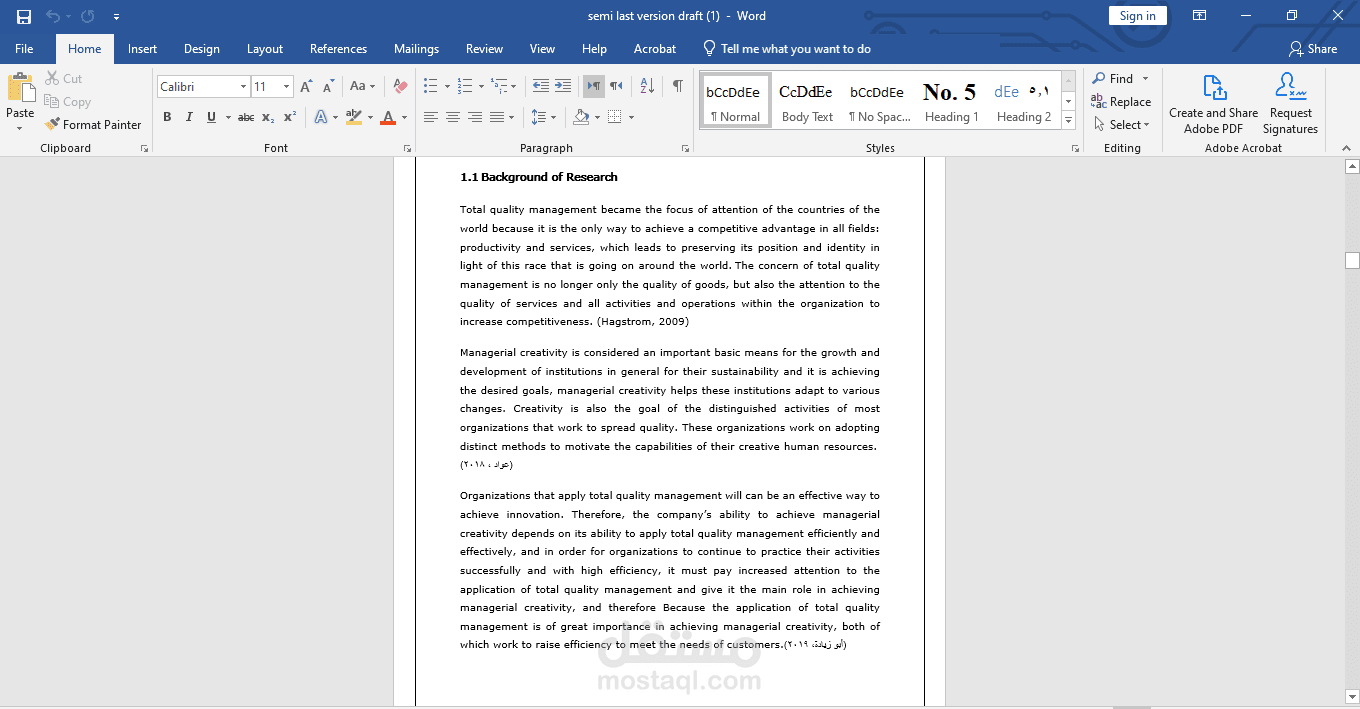The height and width of the screenshot is (709, 1360).
Task: Toggle right-to-left text direction
Action: [616, 86]
